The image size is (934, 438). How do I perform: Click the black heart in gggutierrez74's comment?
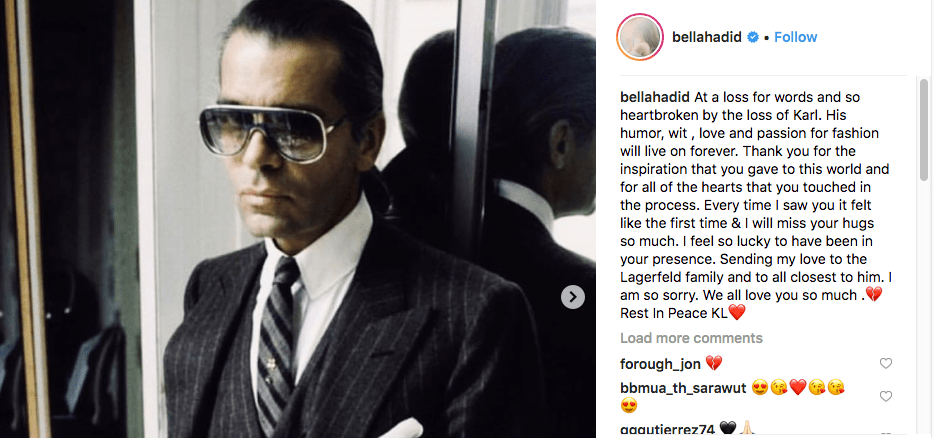pos(729,429)
